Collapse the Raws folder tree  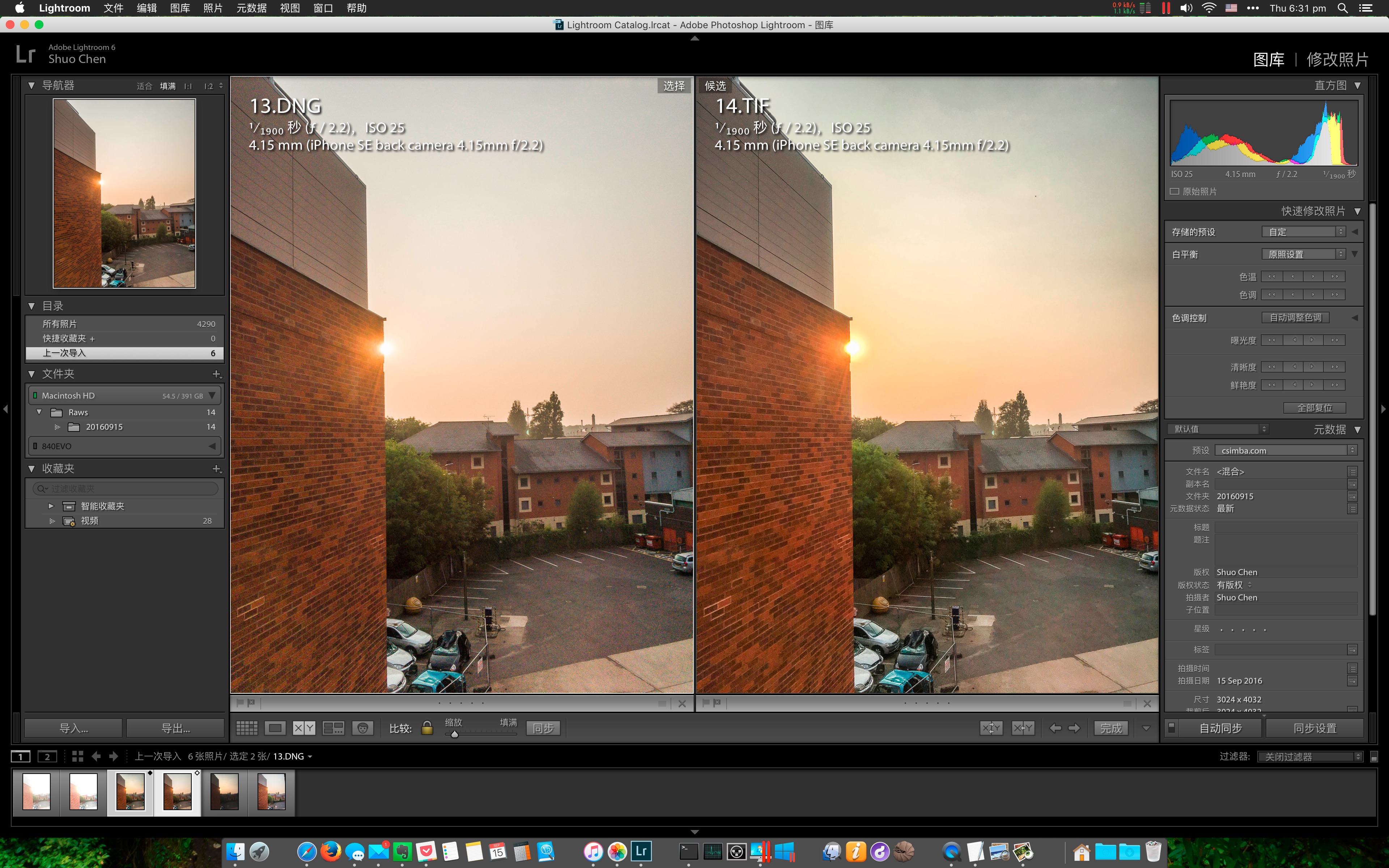pos(39,412)
